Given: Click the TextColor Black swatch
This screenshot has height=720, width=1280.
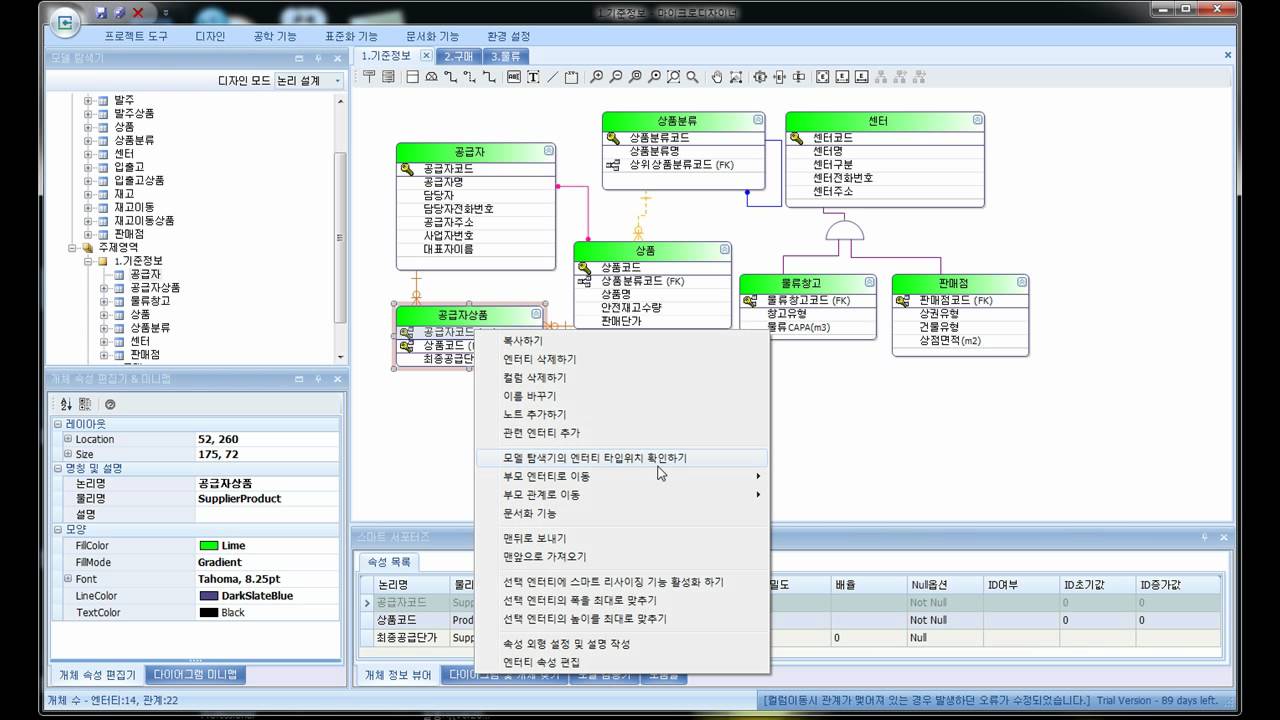Looking at the screenshot, I should click(209, 613).
